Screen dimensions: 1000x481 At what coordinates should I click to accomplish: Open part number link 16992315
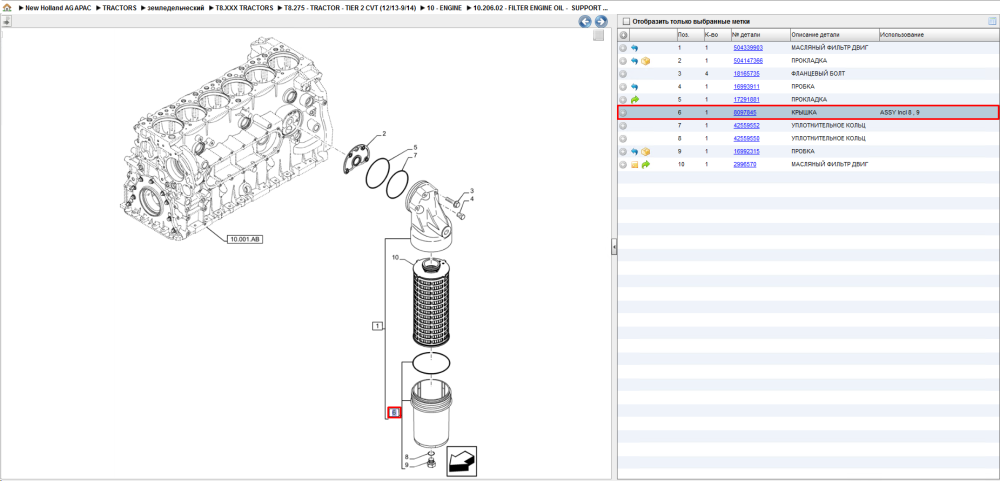[x=746, y=152]
